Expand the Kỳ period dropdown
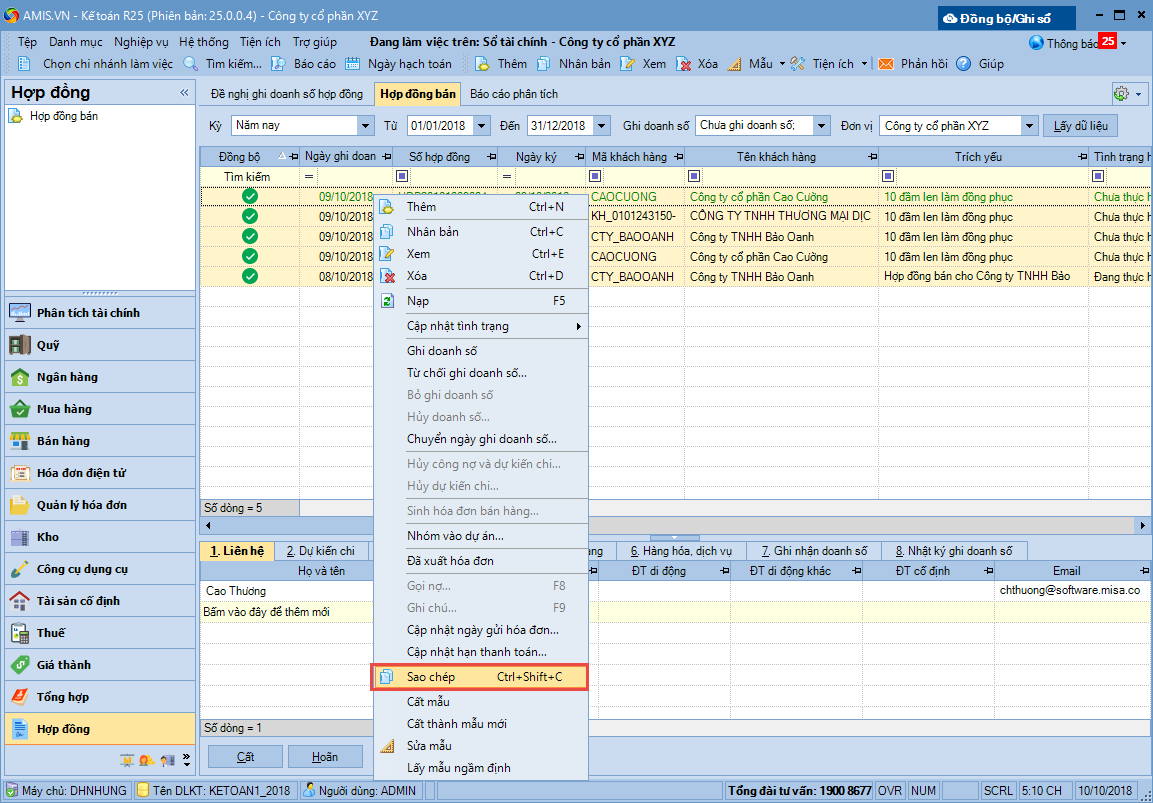The height and width of the screenshot is (803, 1153). pyautogui.click(x=365, y=126)
